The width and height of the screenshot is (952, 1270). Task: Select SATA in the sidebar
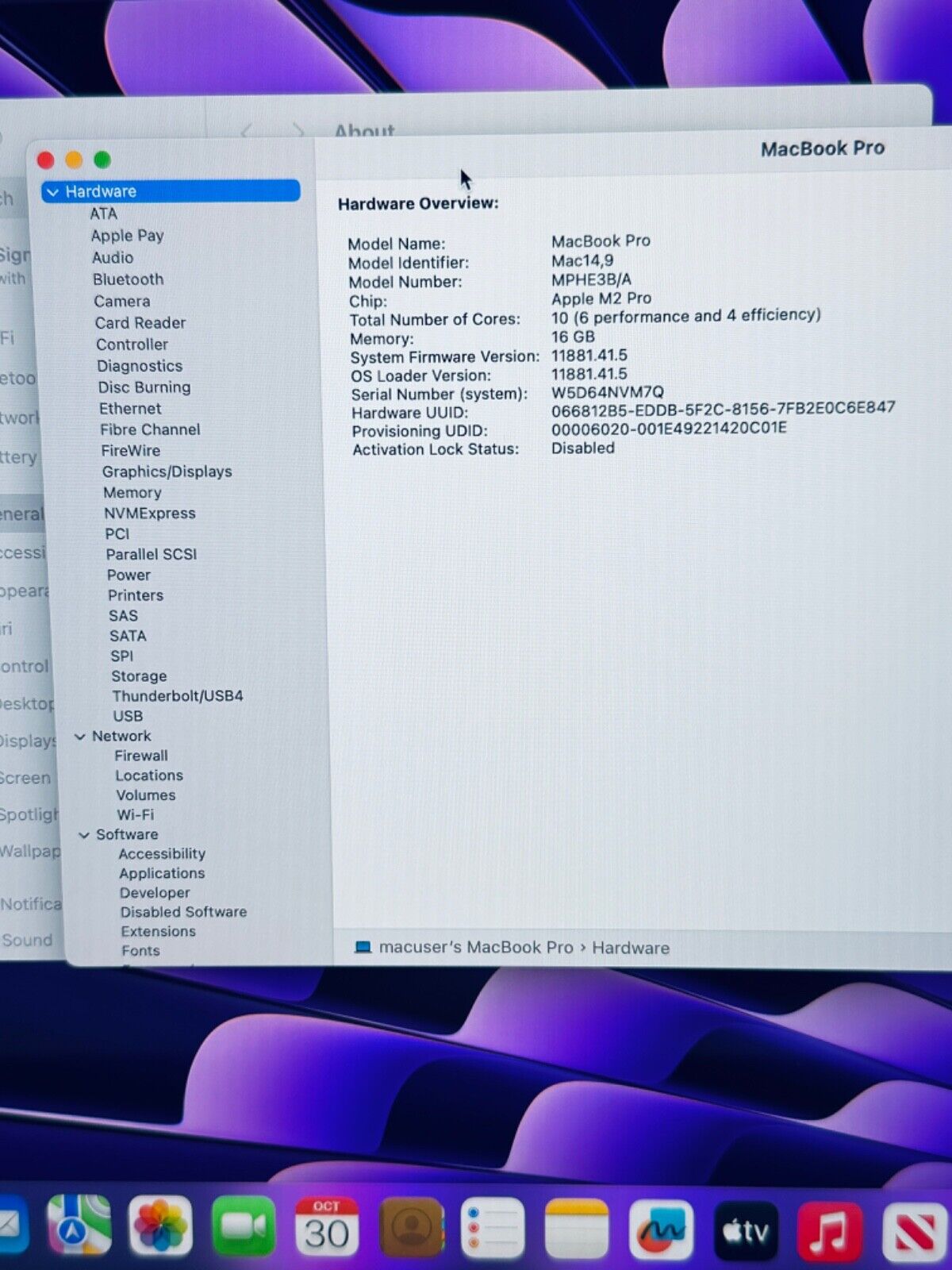point(128,636)
